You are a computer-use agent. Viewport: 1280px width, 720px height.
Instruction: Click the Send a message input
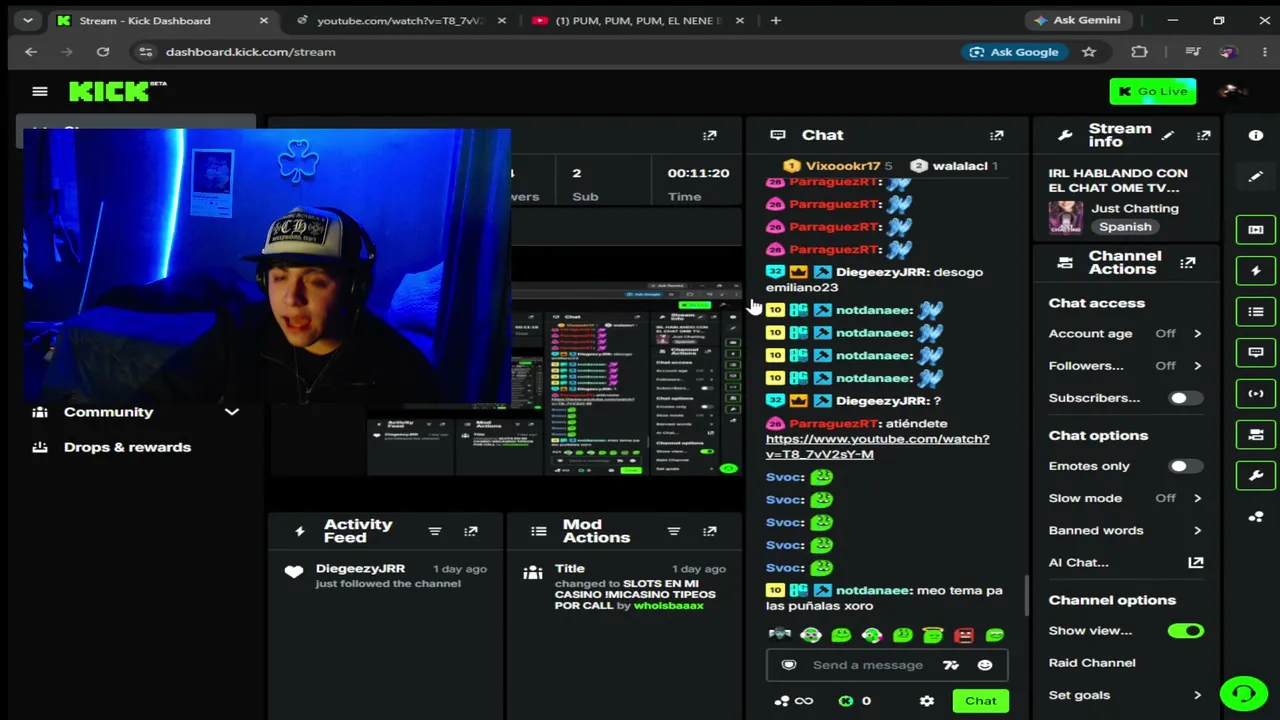pyautogui.click(x=868, y=665)
